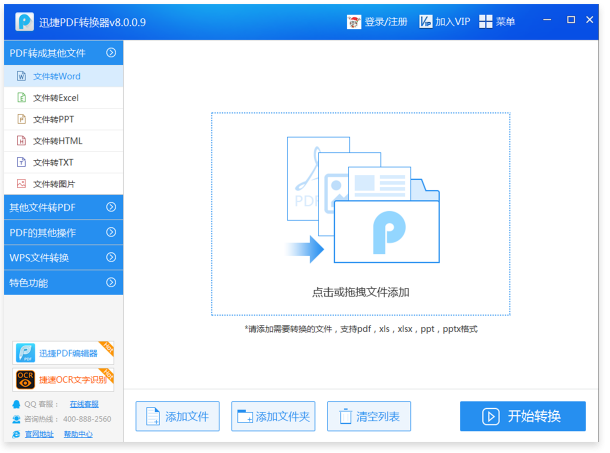Screen dimensions: 610x453
Task: Click the hotline headset icon
Action: click(x=16, y=419)
